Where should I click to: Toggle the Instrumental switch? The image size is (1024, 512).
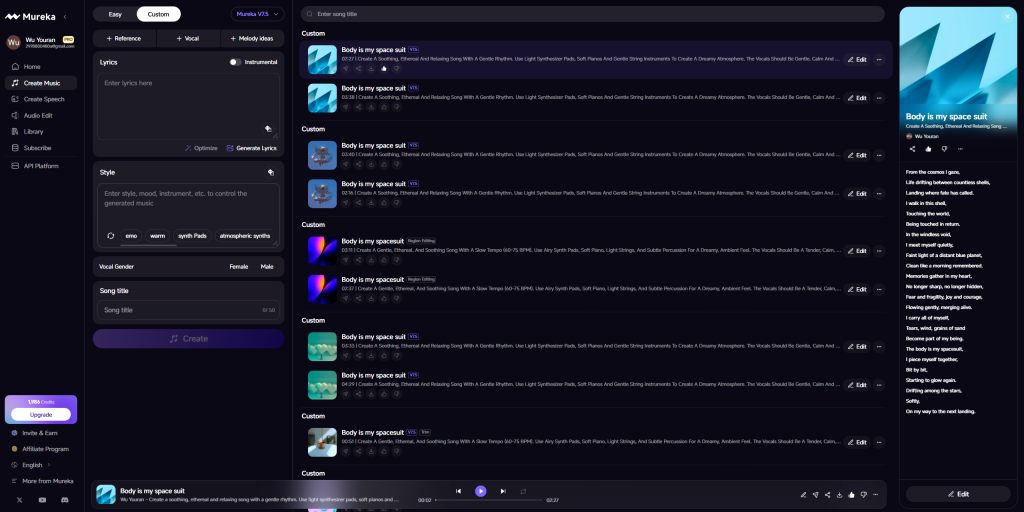pos(235,62)
